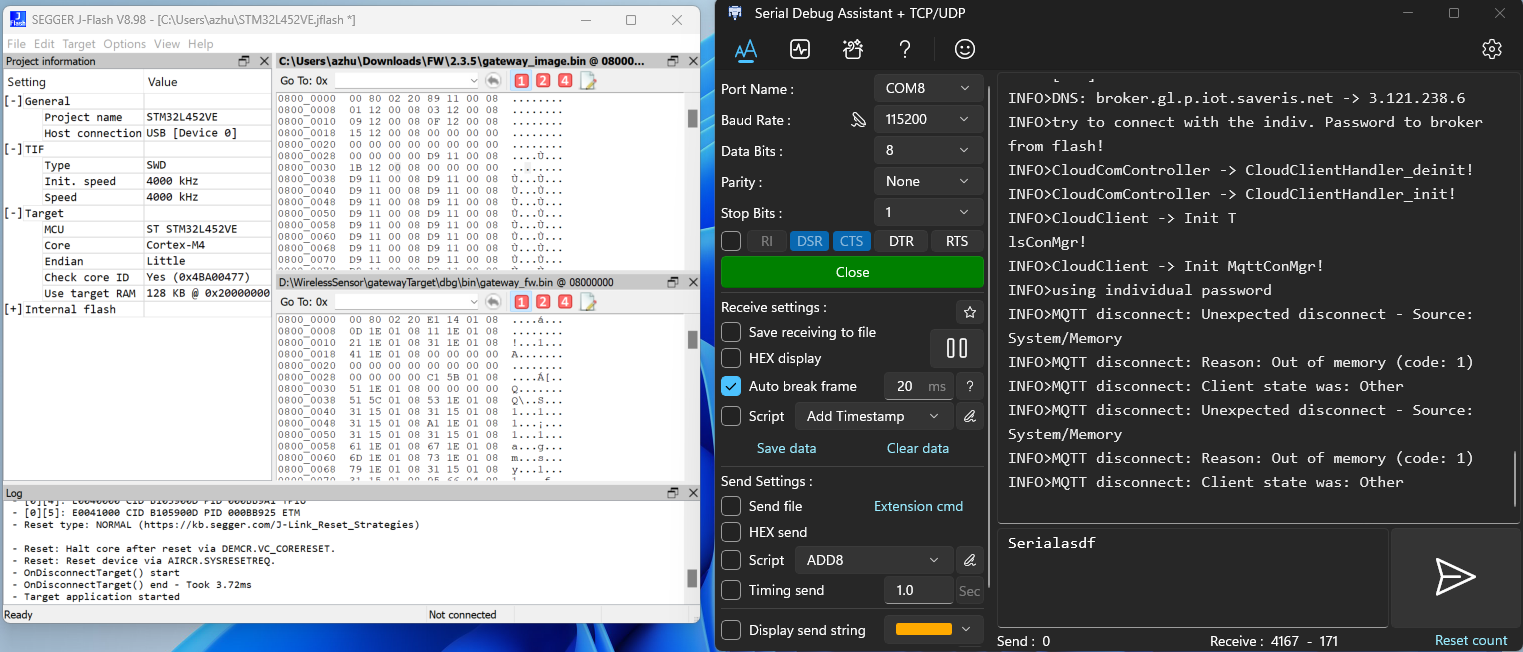Screen dimensions: 1523x652
Task: Toggle the checkbox left of the RI indicator
Action: point(731,241)
